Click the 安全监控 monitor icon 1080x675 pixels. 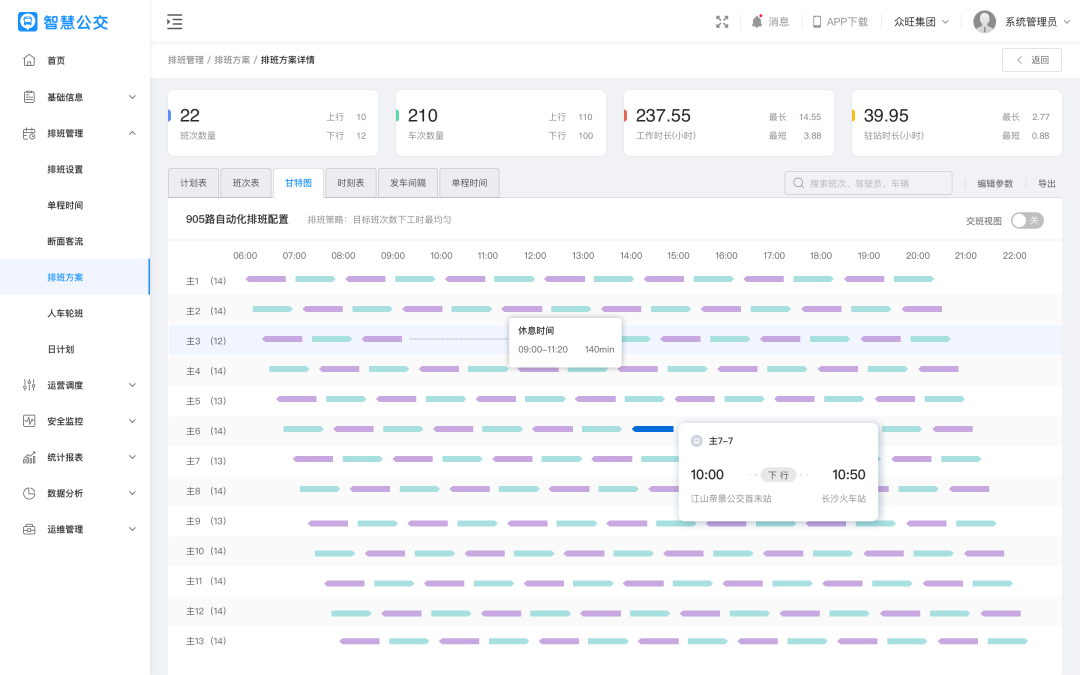pos(29,421)
